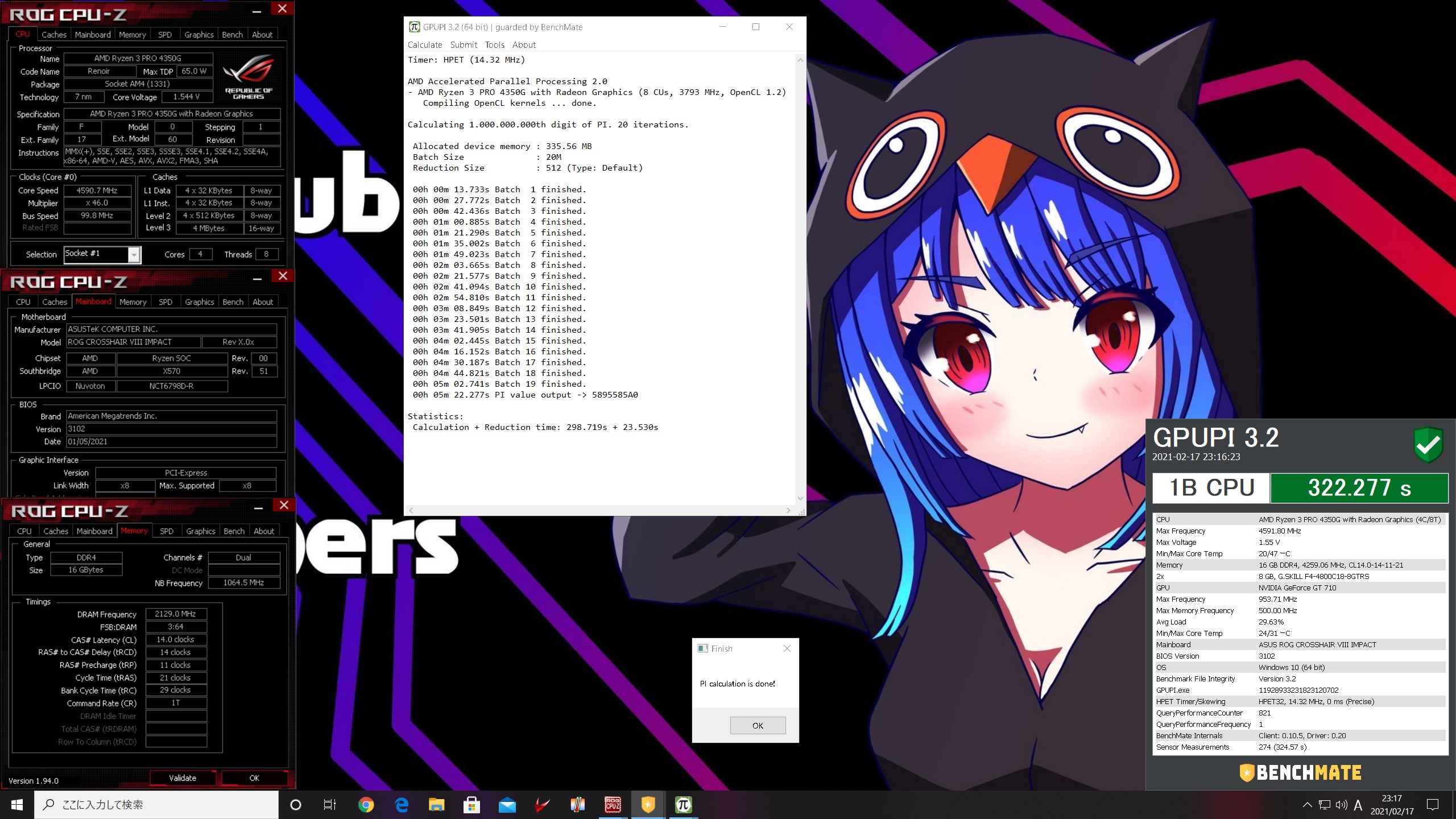Click the BENCHMATE logo in result panel
Image resolution: width=1456 pixels, height=819 pixels.
(1301, 772)
